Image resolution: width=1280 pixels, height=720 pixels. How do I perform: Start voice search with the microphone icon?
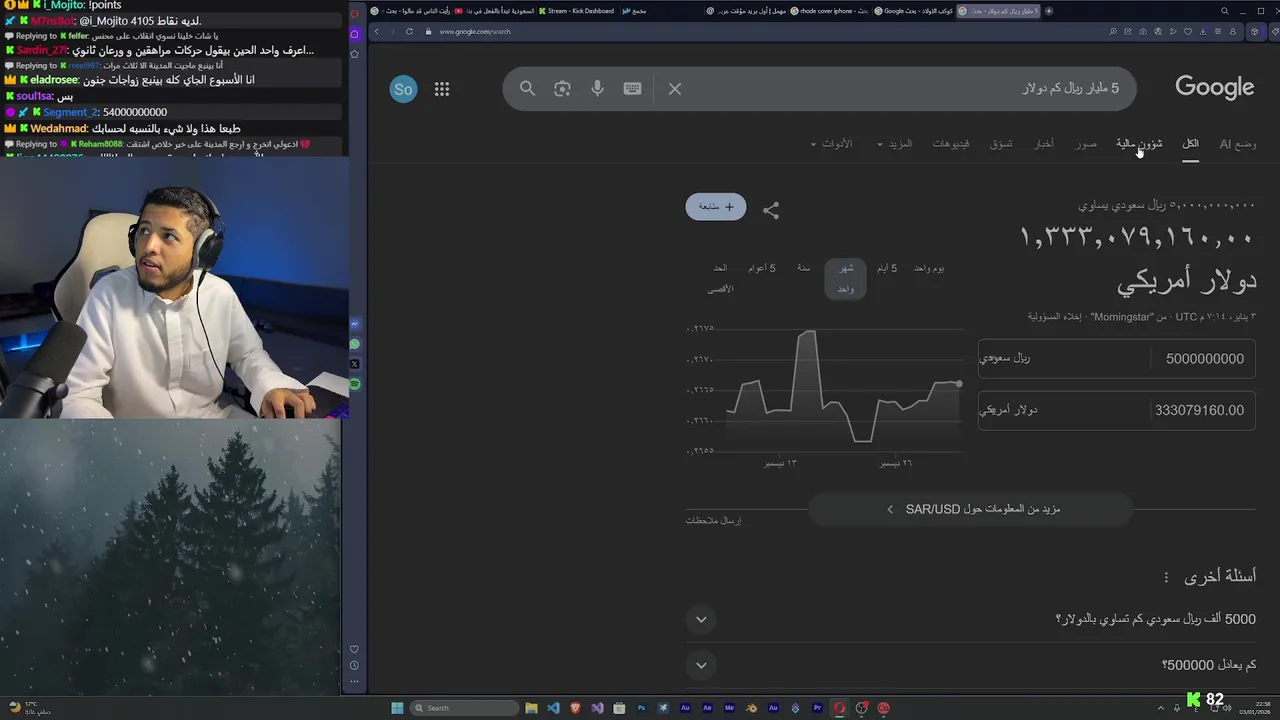click(597, 88)
